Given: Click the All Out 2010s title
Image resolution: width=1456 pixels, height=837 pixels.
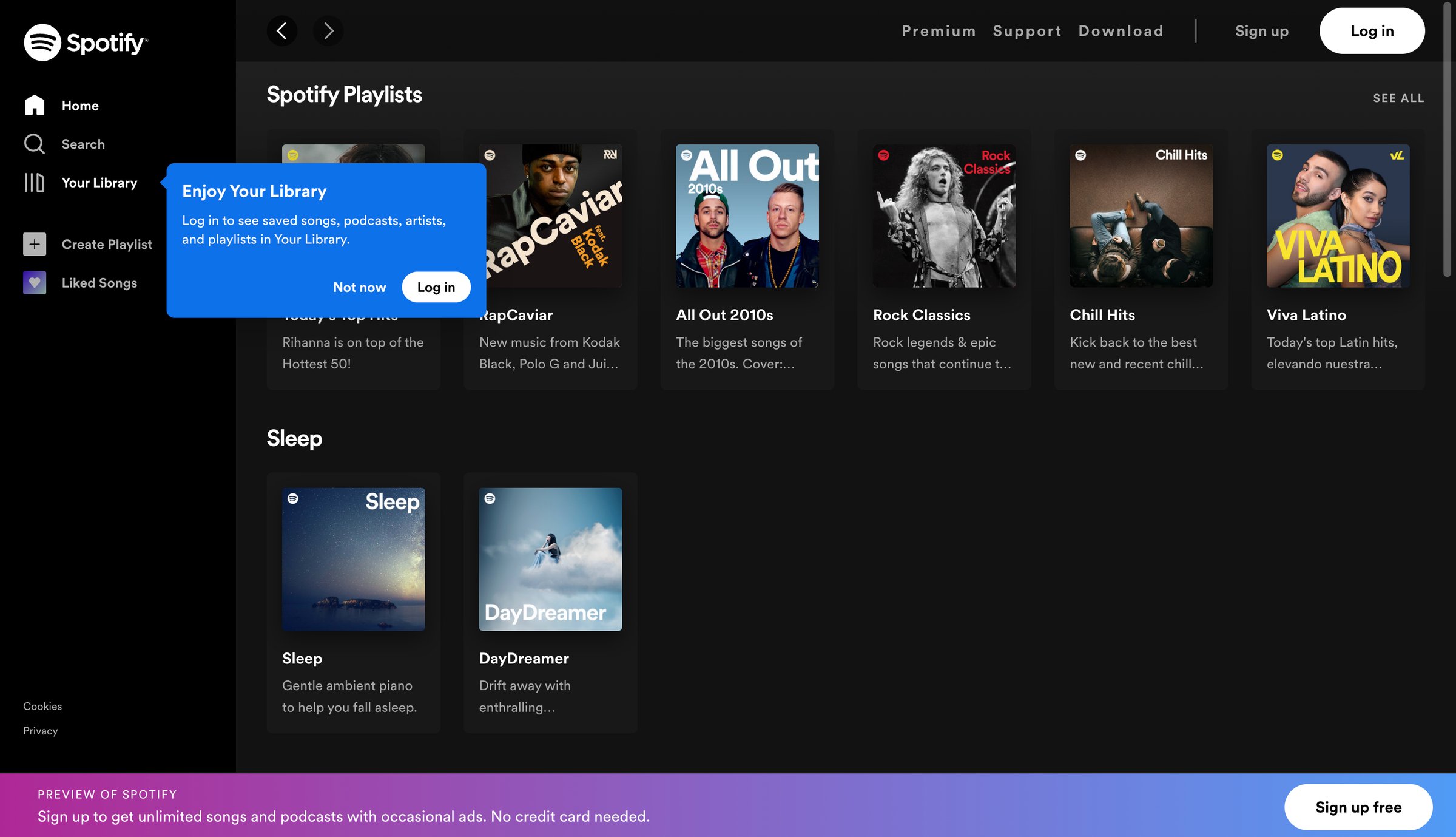Looking at the screenshot, I should (724, 315).
